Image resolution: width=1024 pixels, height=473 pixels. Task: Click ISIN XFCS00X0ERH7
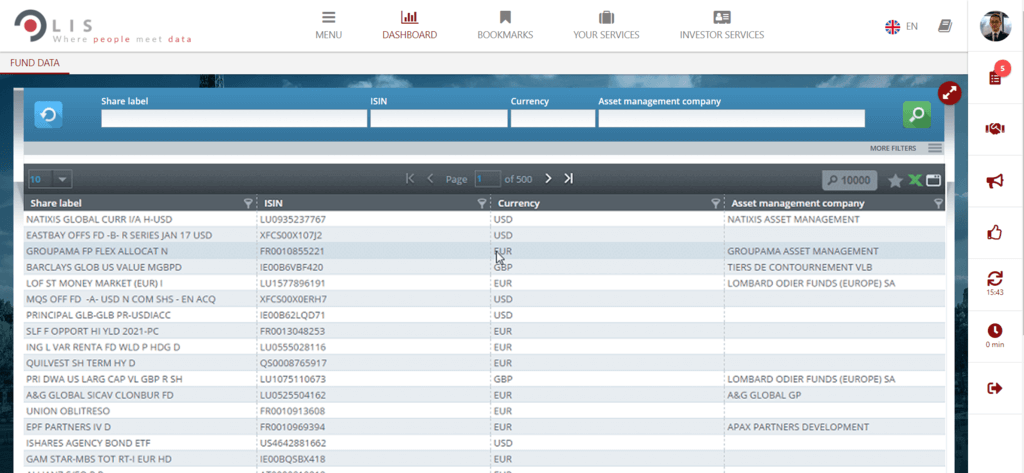pos(293,299)
